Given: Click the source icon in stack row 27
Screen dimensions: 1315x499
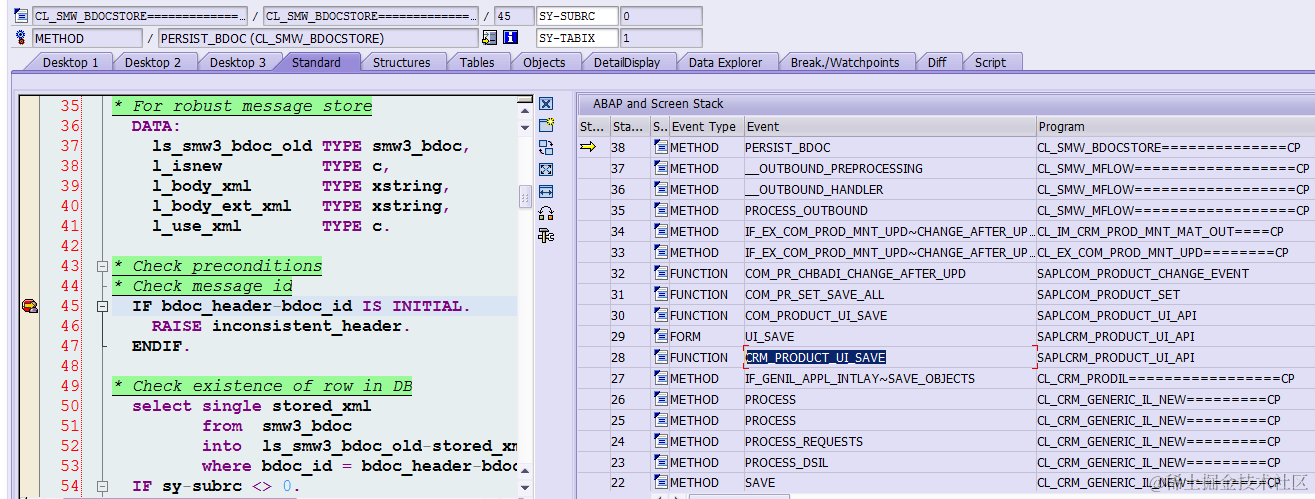Looking at the screenshot, I should pos(660,378).
